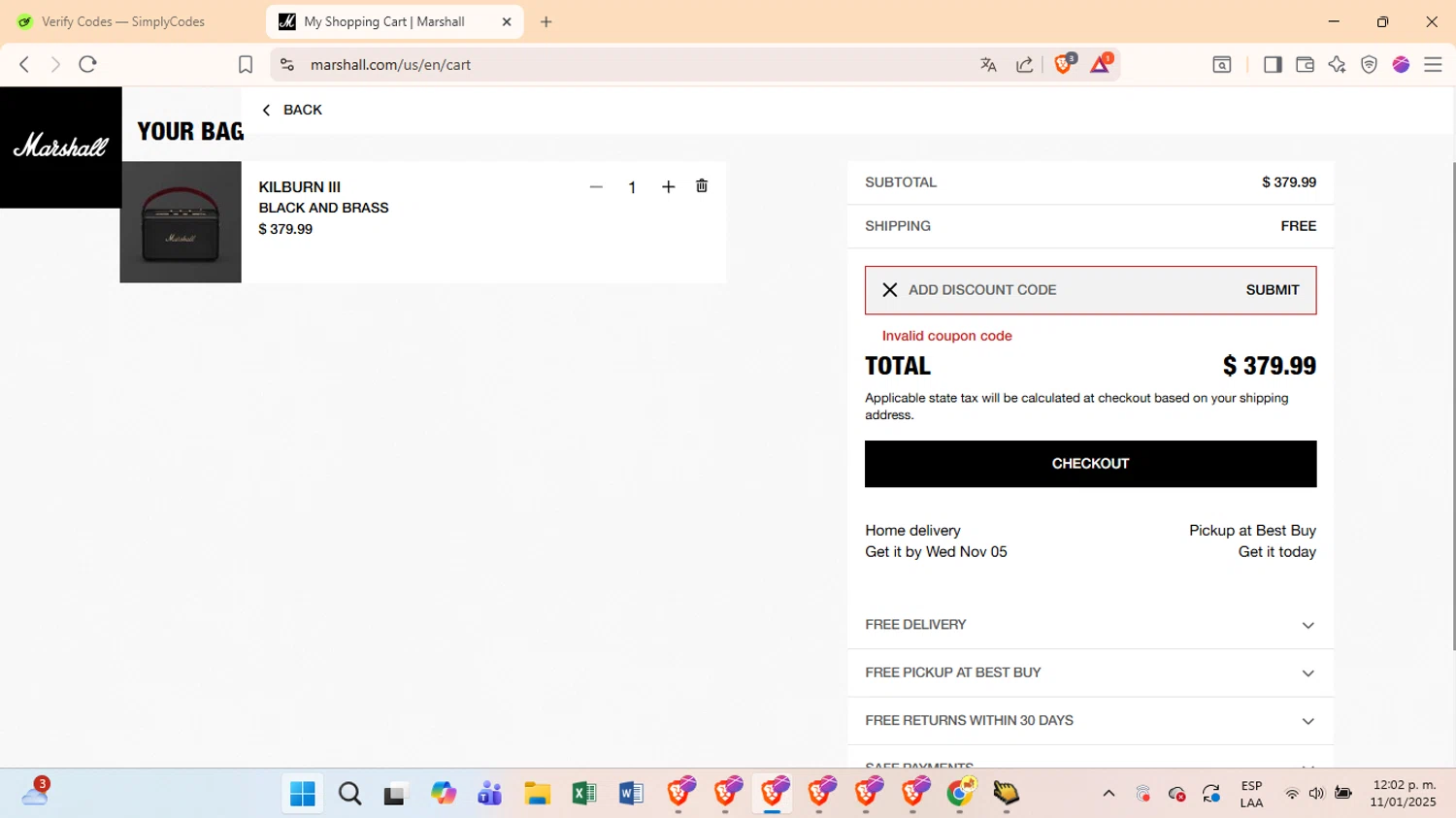Expand FREE RETURNS WITHIN 30 DAYS section
This screenshot has width=1456, height=818.
[1090, 721]
